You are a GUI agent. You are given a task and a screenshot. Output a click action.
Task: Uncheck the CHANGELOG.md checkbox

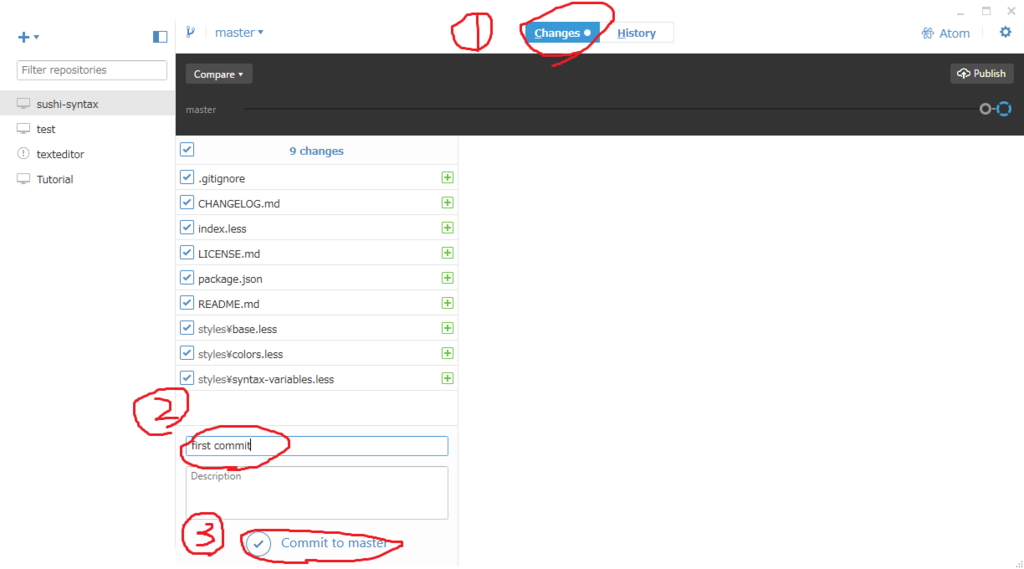(x=187, y=203)
